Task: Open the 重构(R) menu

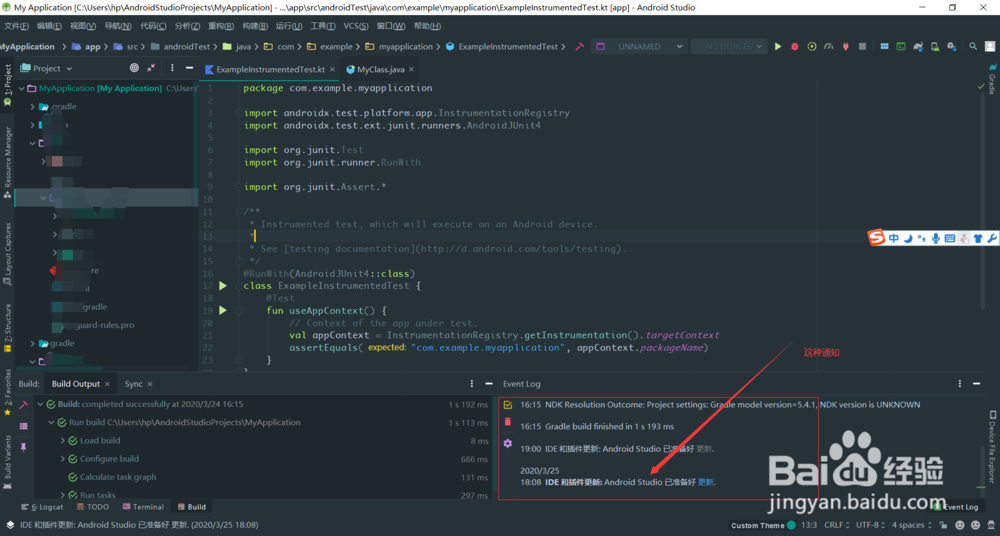Action: pos(221,26)
